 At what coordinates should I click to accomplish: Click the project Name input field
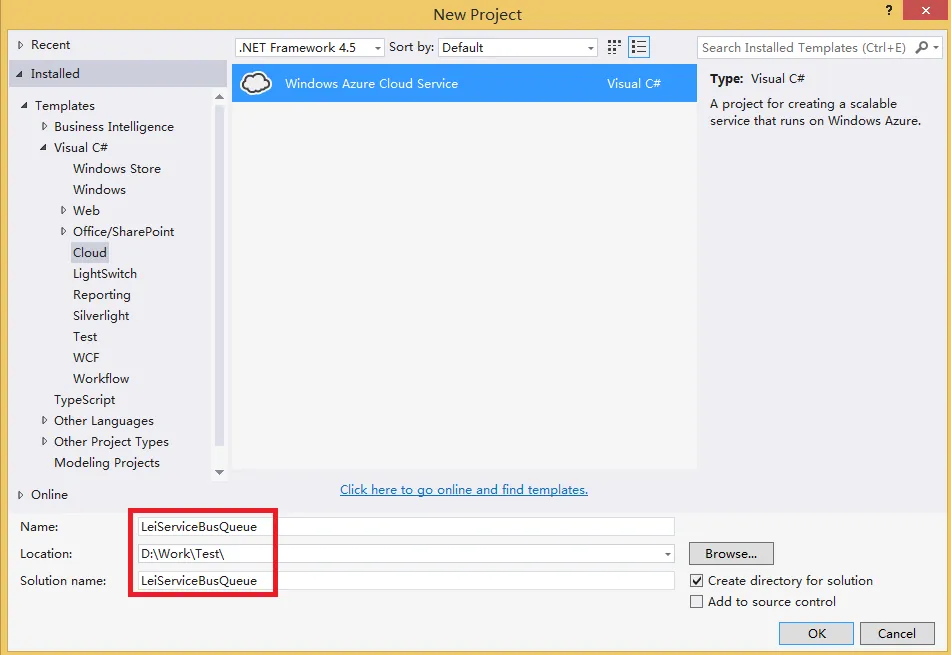tap(406, 526)
